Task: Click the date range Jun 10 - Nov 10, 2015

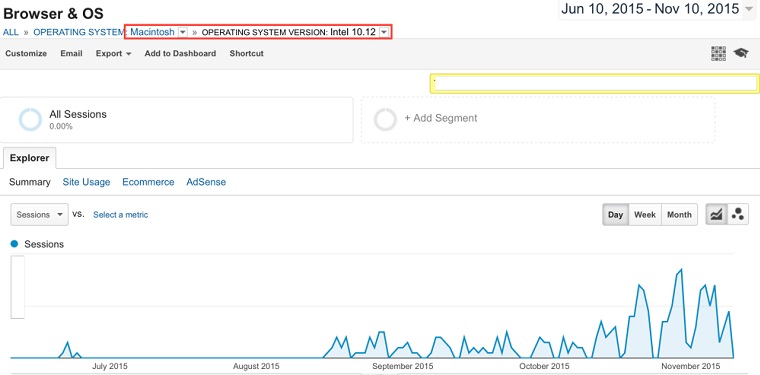Action: point(650,9)
